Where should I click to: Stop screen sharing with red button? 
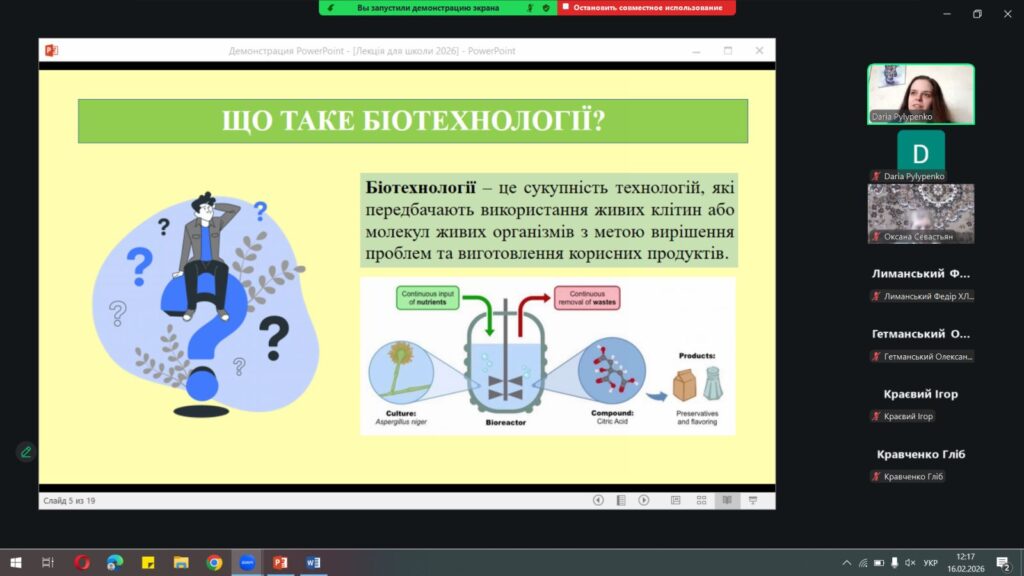(647, 8)
